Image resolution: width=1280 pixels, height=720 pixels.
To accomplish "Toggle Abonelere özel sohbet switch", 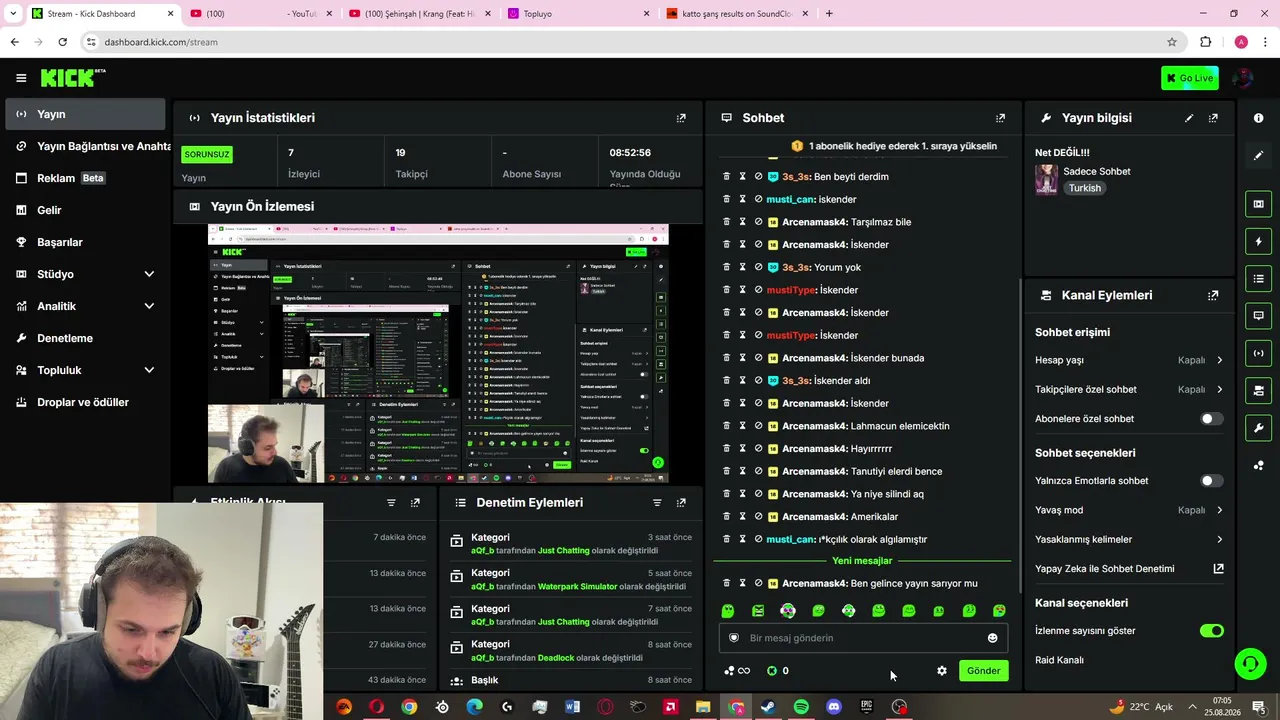I will point(1211,419).
